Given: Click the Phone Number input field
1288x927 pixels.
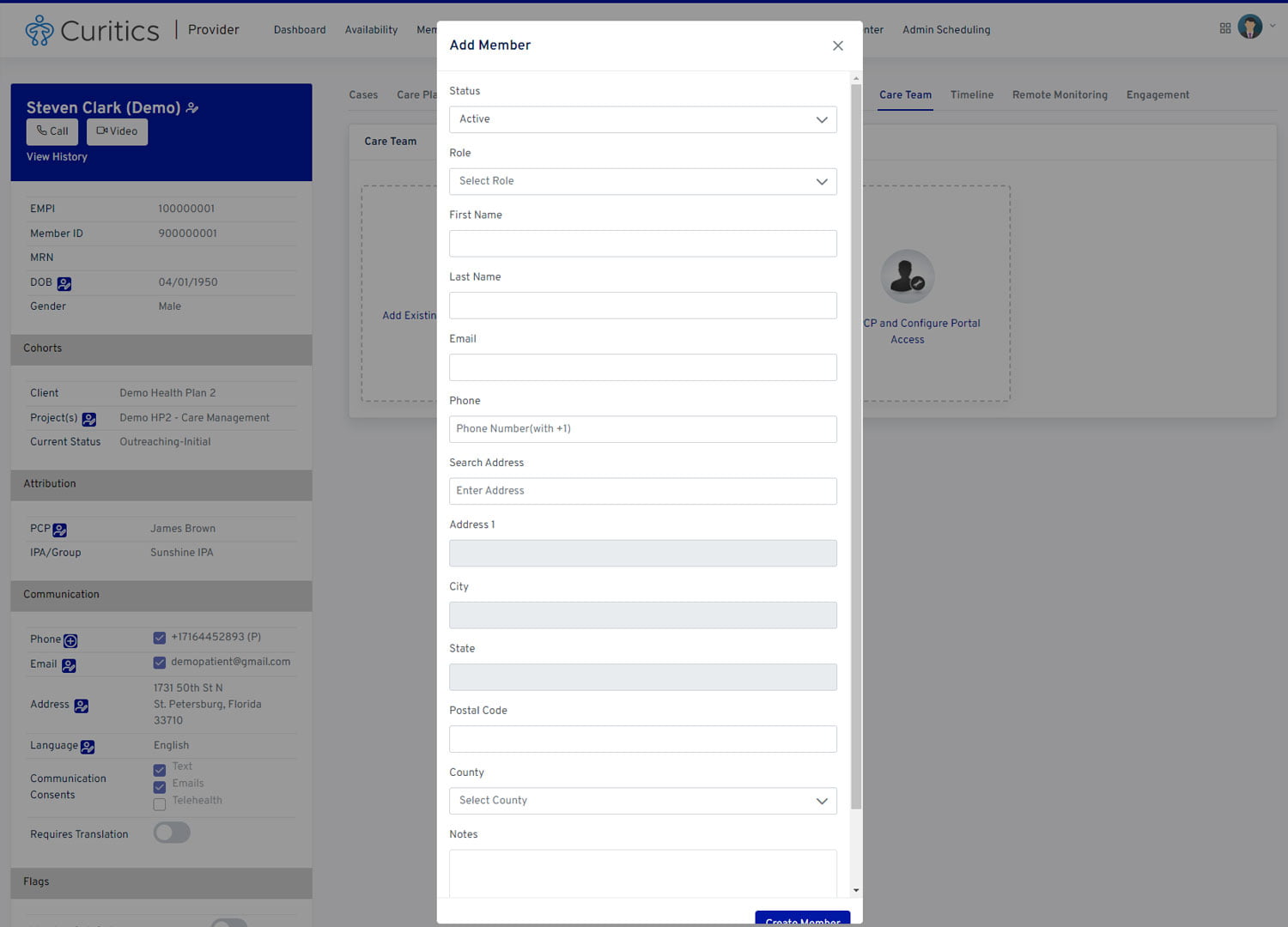Looking at the screenshot, I should click(x=642, y=429).
